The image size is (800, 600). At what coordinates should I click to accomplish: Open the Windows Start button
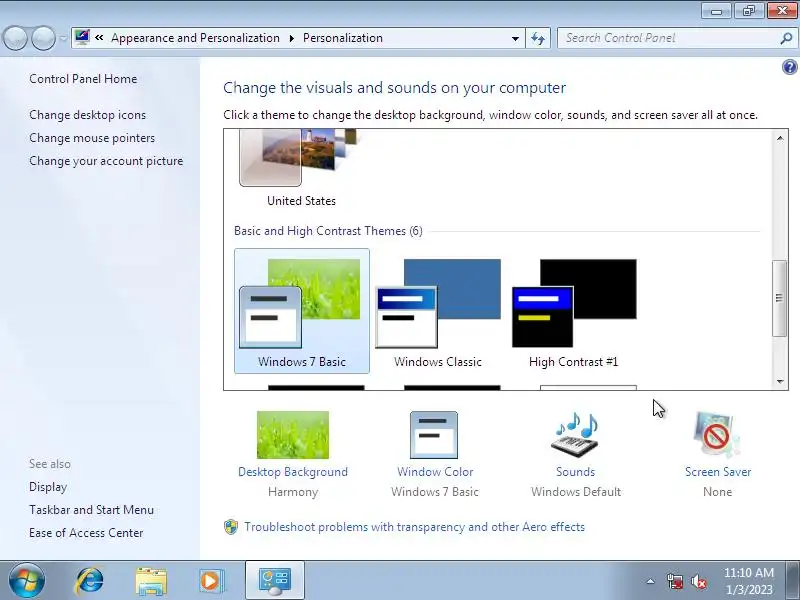pos(27,581)
